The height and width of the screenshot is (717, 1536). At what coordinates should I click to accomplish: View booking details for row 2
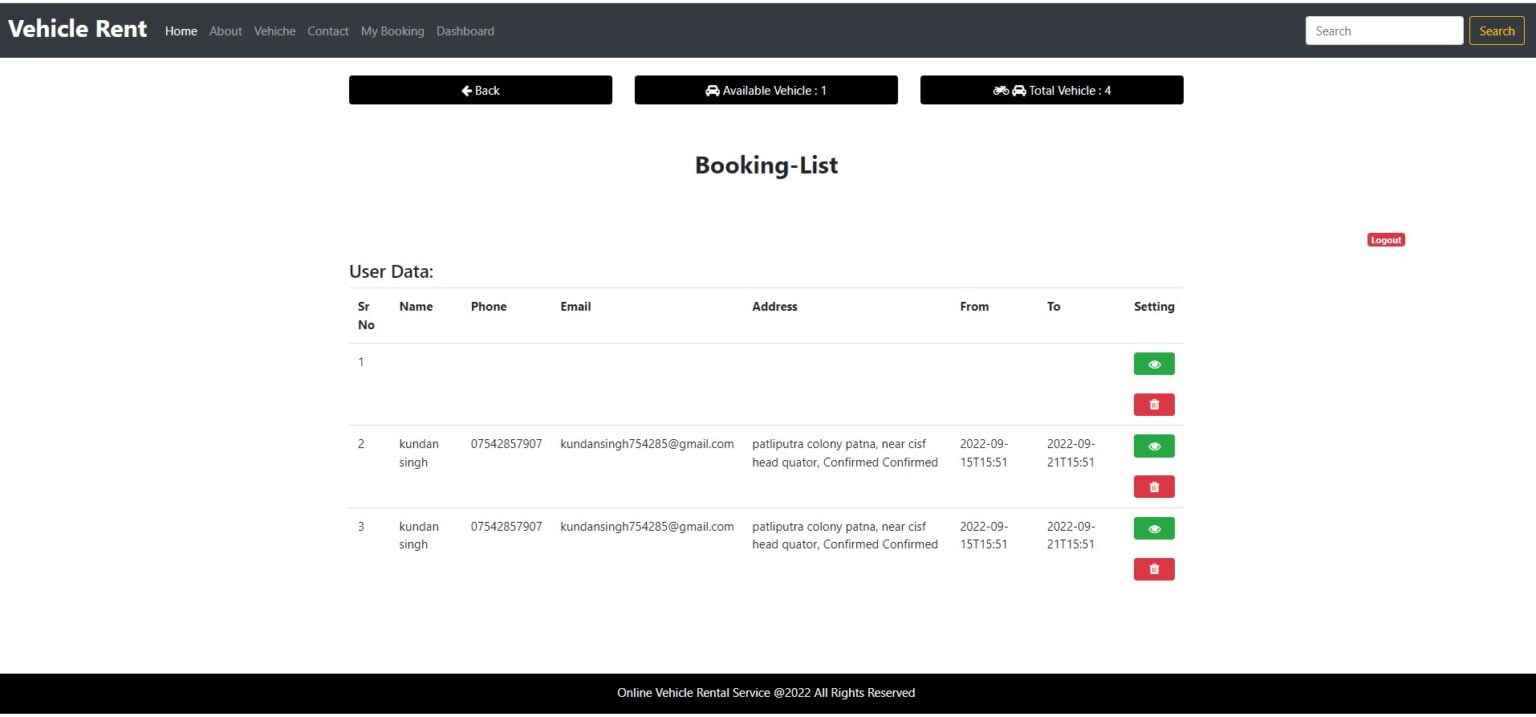click(1153, 446)
